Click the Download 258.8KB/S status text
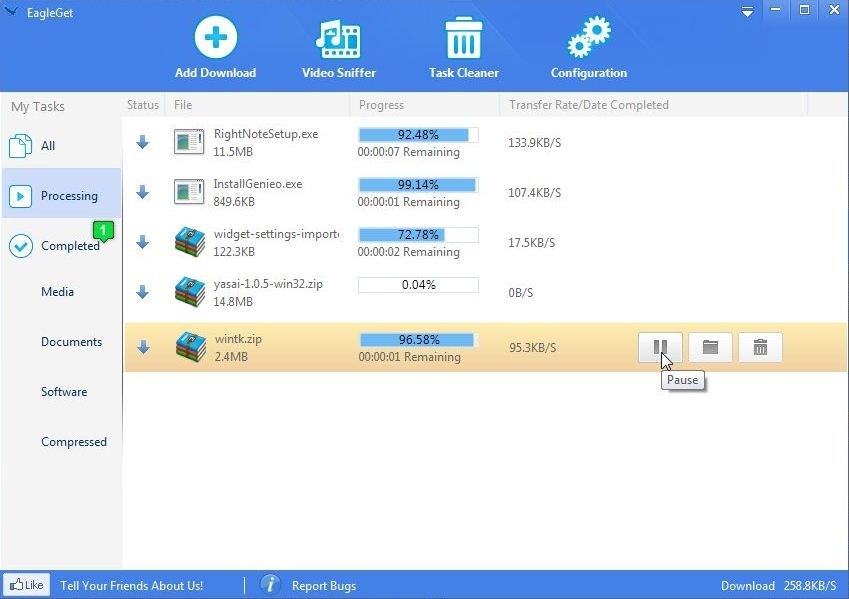This screenshot has height=599, width=849. coord(778,585)
